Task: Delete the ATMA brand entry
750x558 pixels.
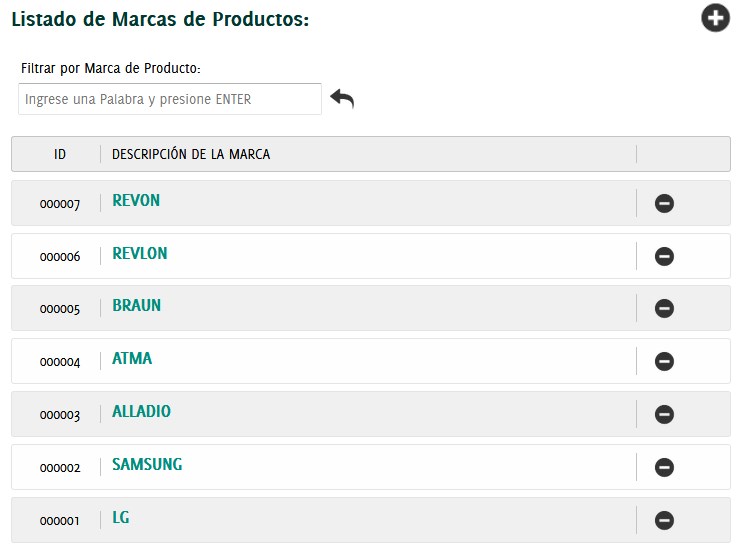Action: point(664,361)
